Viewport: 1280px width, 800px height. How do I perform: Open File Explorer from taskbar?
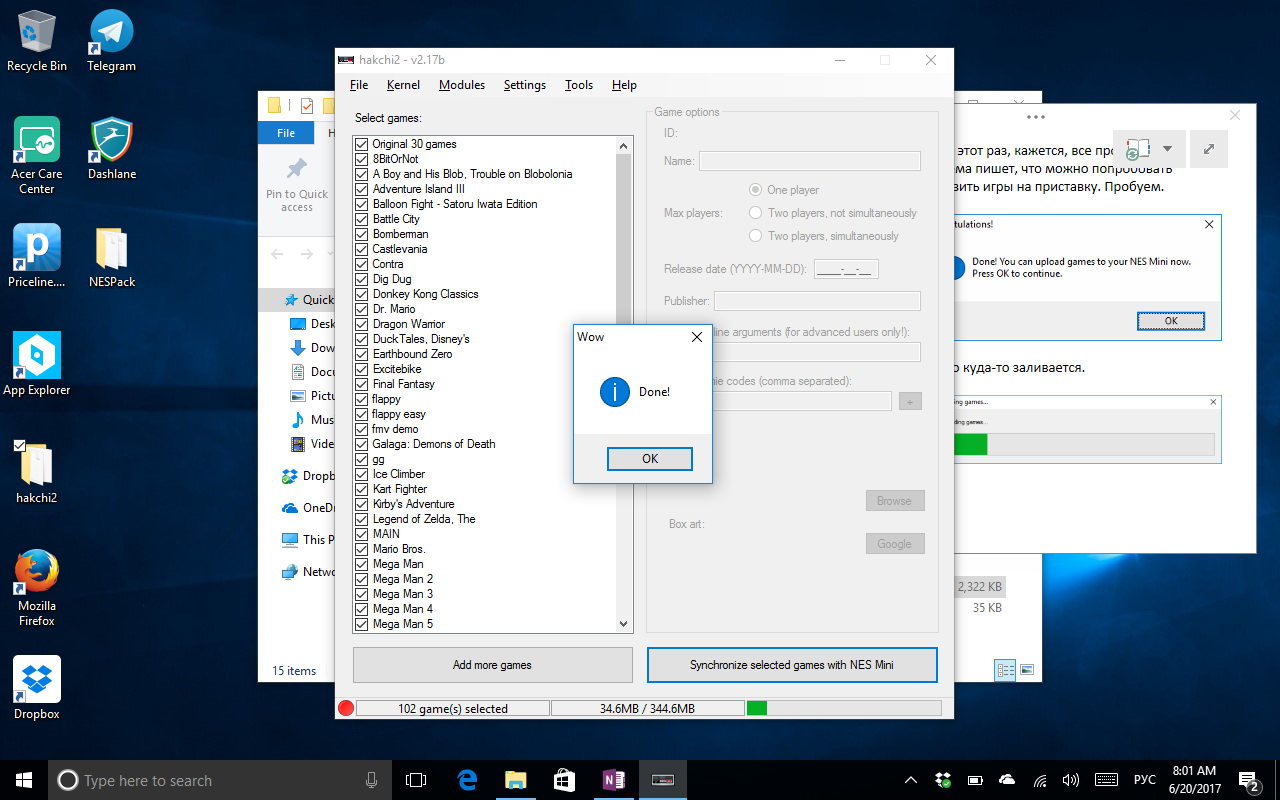[x=515, y=780]
